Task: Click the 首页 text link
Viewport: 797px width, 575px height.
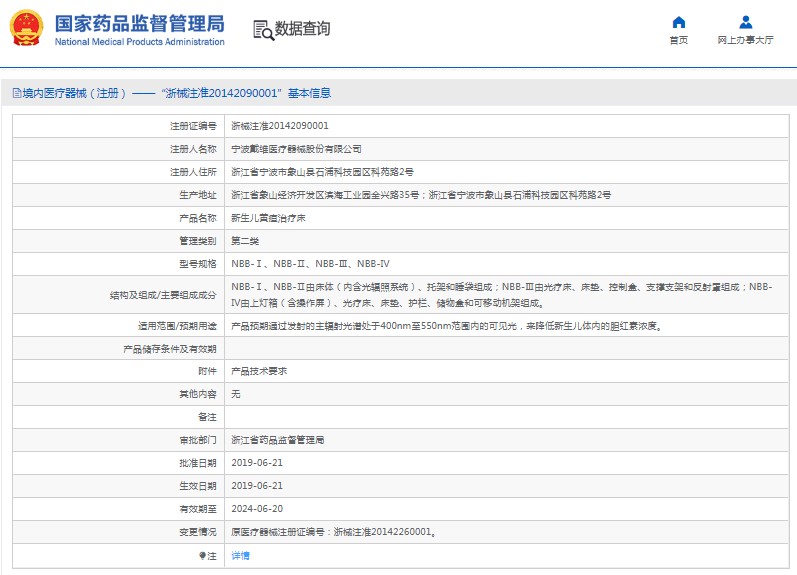Action: [679, 40]
